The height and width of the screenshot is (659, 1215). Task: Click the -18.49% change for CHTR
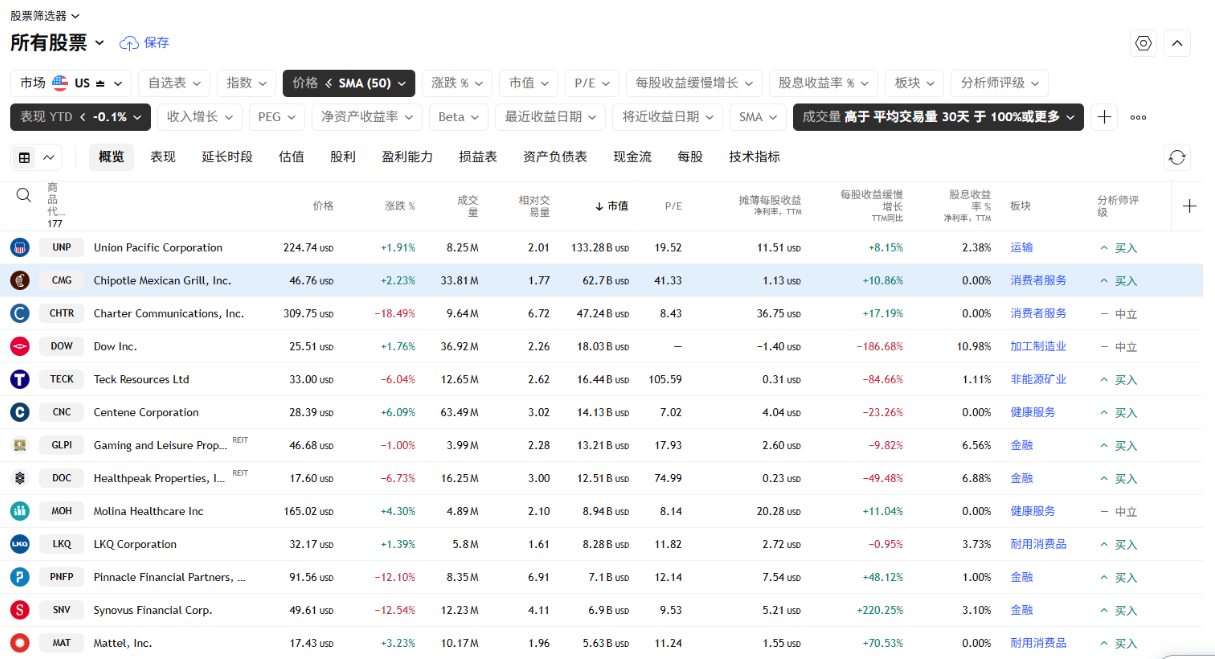point(394,313)
